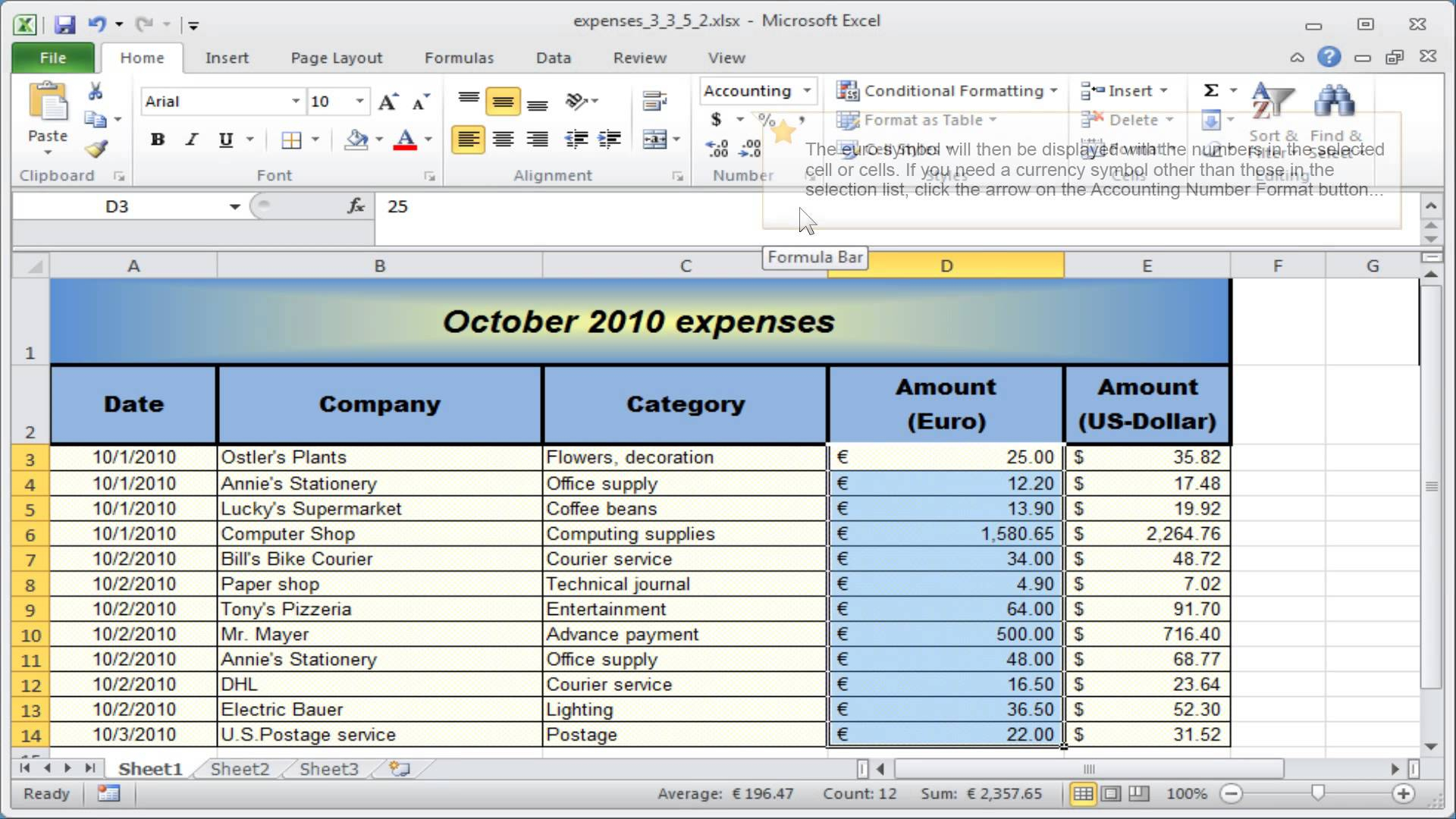1456x819 pixels.
Task: Toggle Italic formatting in Font group
Action: (x=191, y=138)
